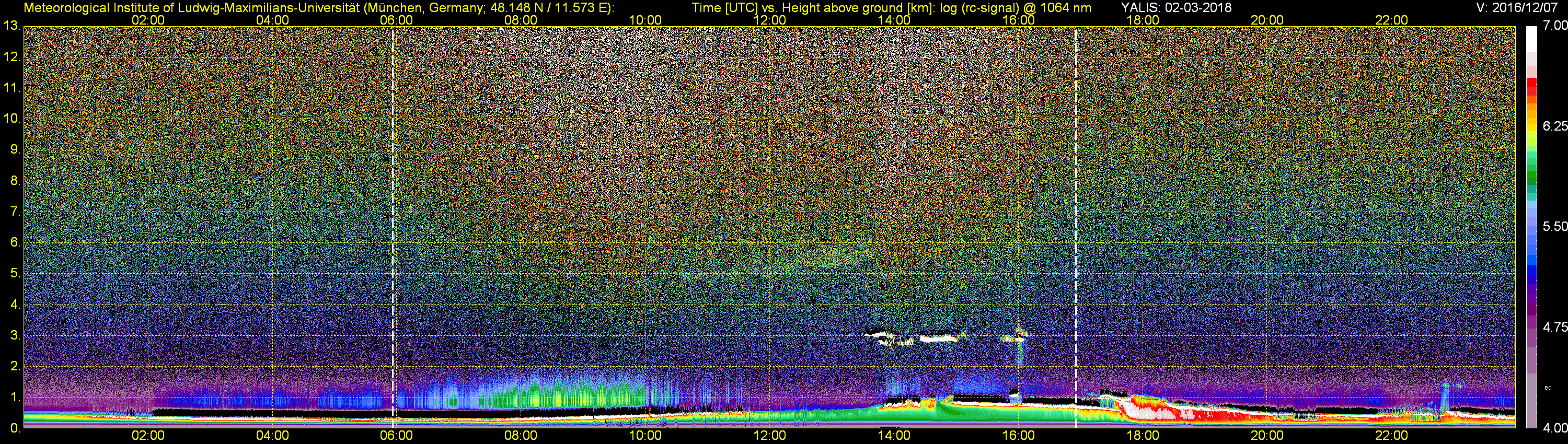The width and height of the screenshot is (1568, 444).
Task: Click the 14:00 label on the bottom time axis
Action: [x=894, y=436]
